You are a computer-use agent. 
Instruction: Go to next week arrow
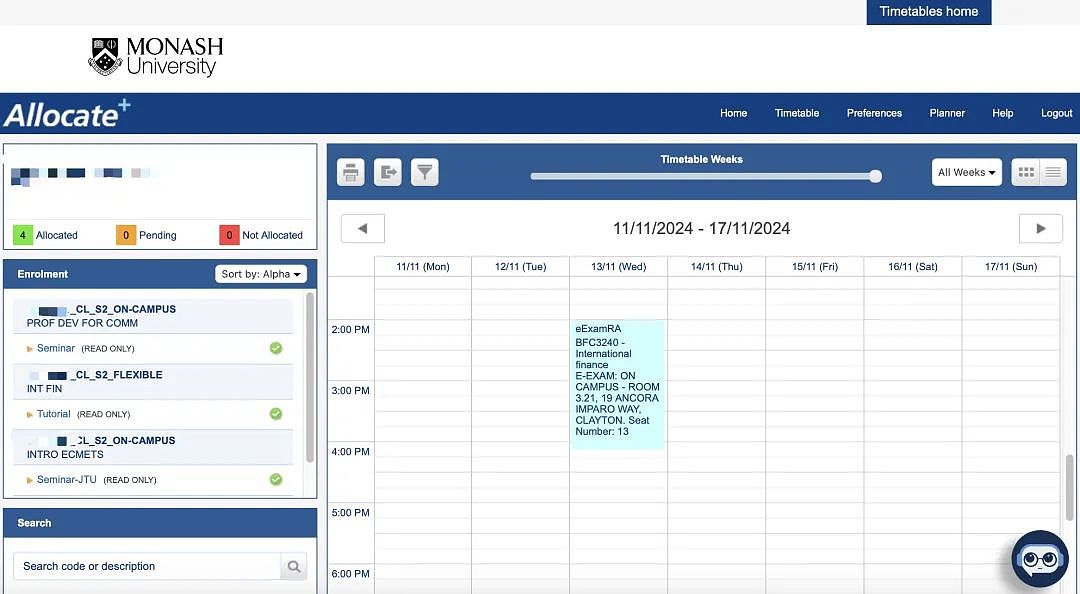coord(1041,229)
